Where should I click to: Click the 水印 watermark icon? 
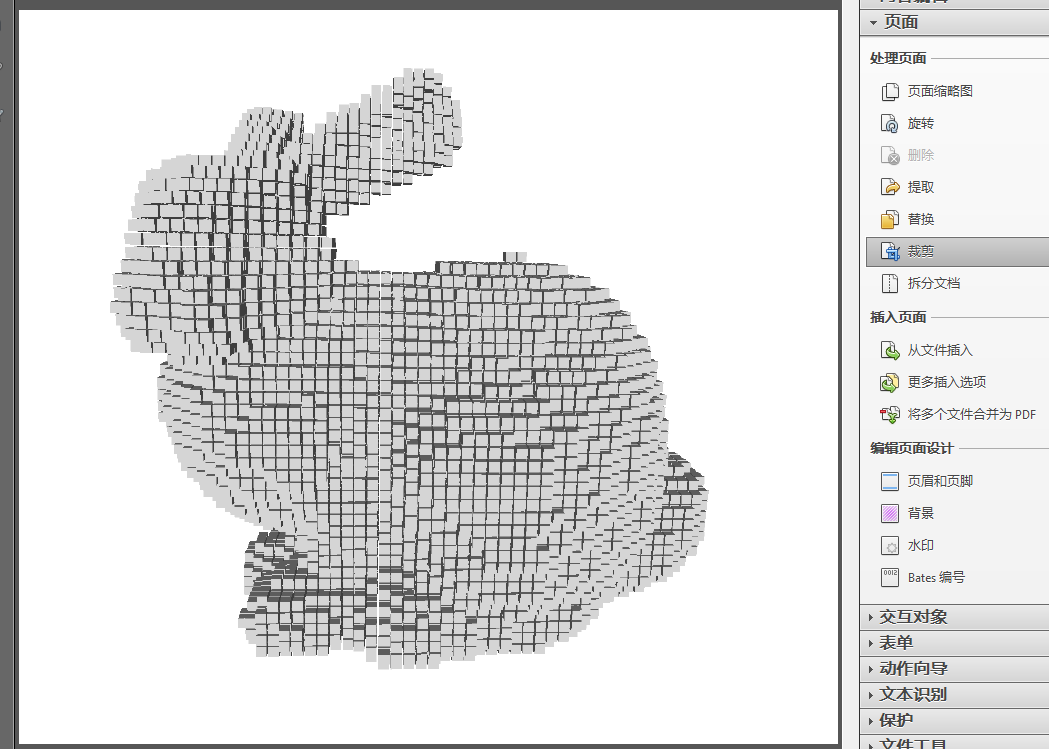pos(890,545)
